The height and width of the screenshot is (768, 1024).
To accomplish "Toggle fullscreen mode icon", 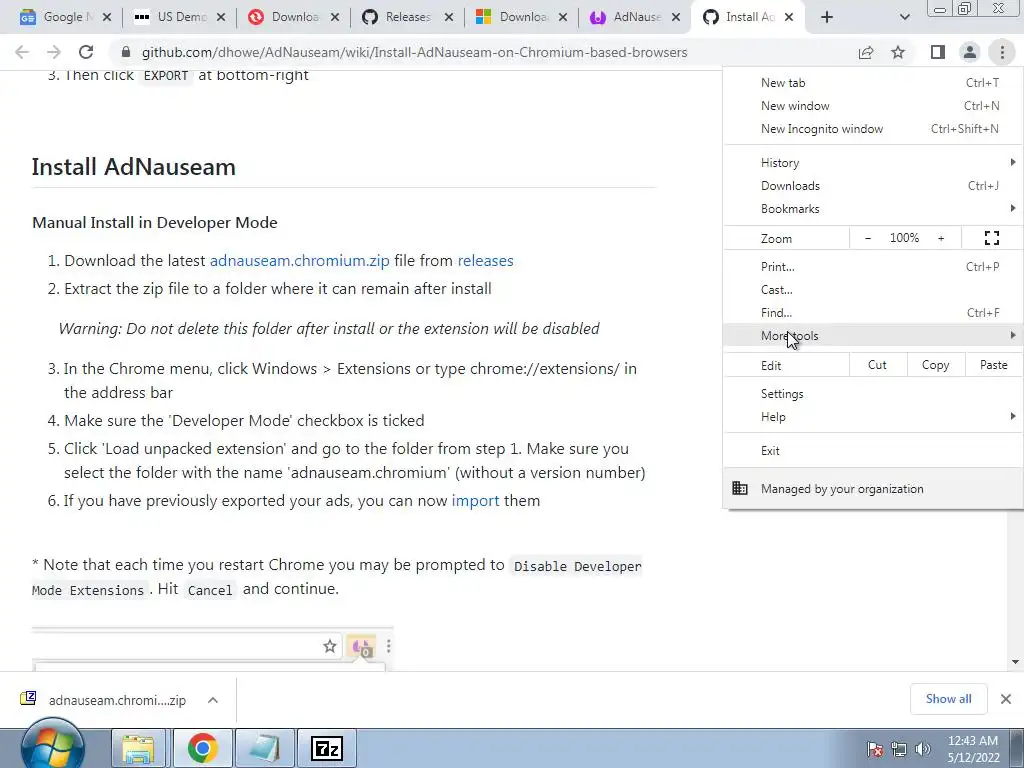I will click(x=991, y=238).
